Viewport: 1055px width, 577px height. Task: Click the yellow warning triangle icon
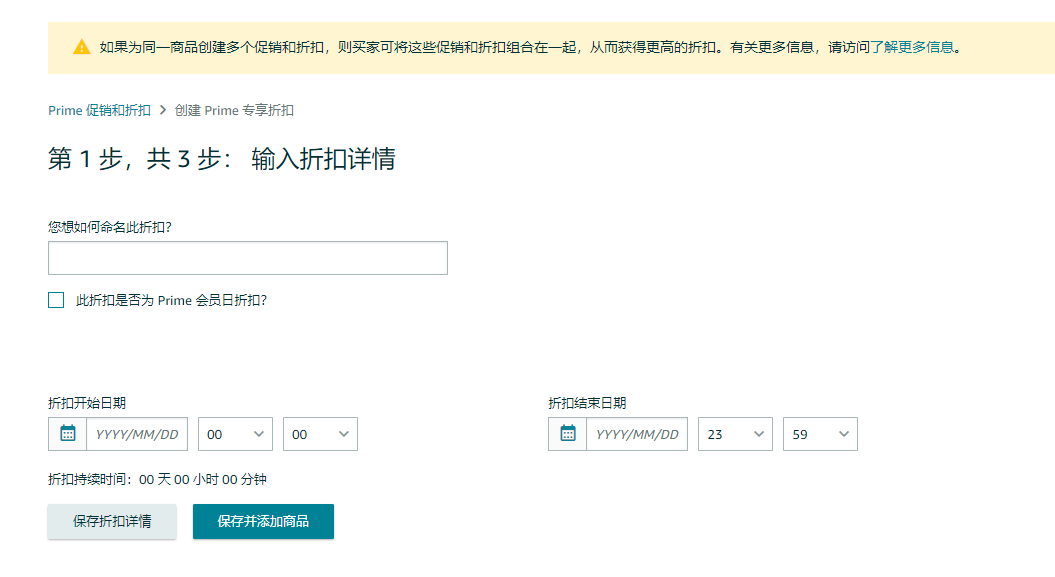[81, 47]
